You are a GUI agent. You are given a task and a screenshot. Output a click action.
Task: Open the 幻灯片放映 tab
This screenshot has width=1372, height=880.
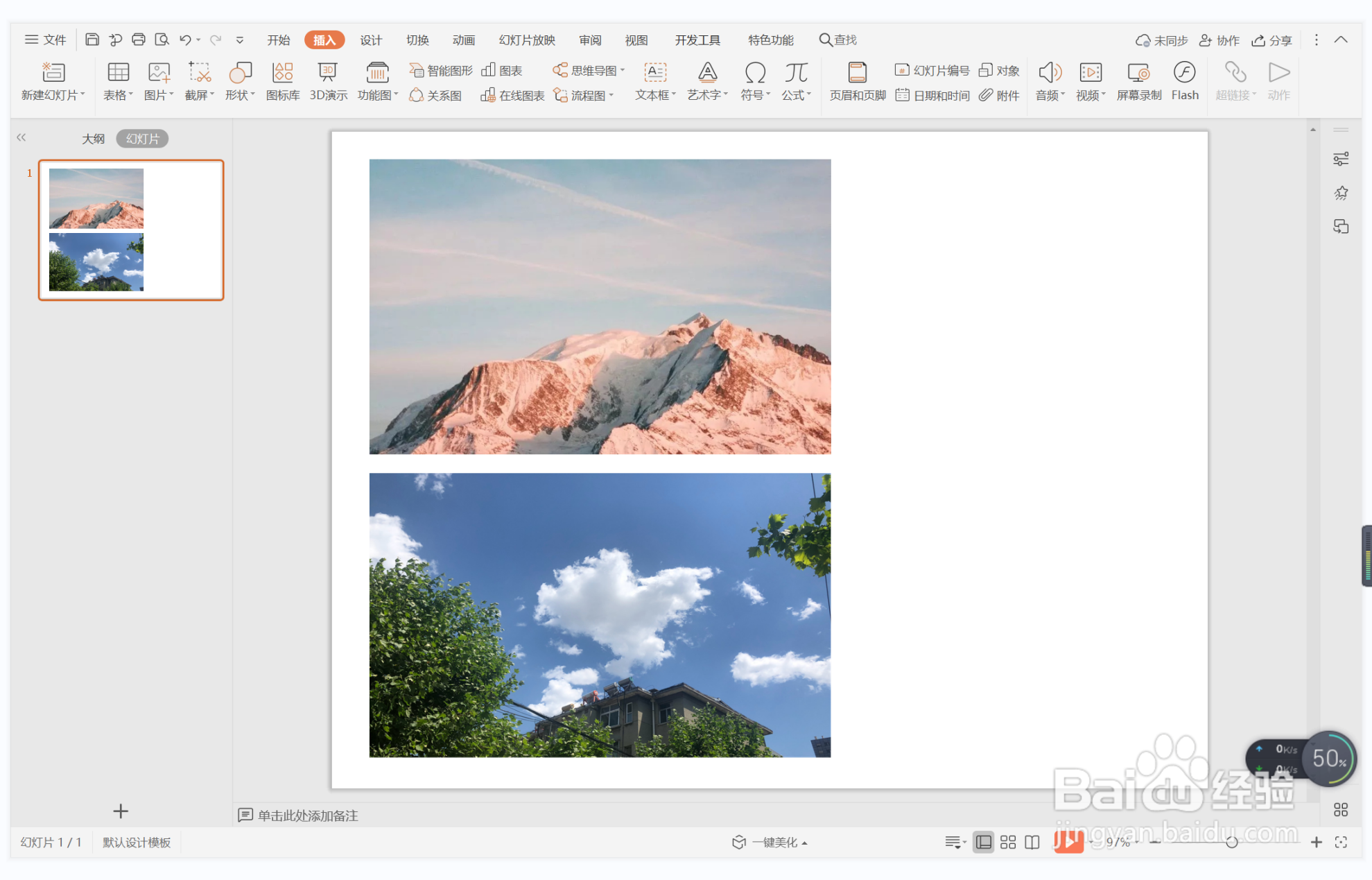click(527, 40)
